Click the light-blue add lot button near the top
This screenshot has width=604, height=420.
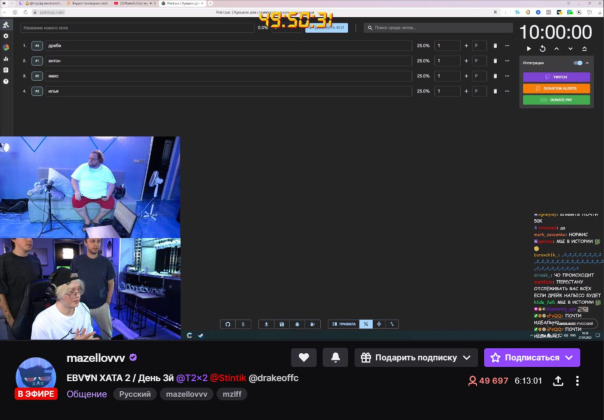click(327, 28)
